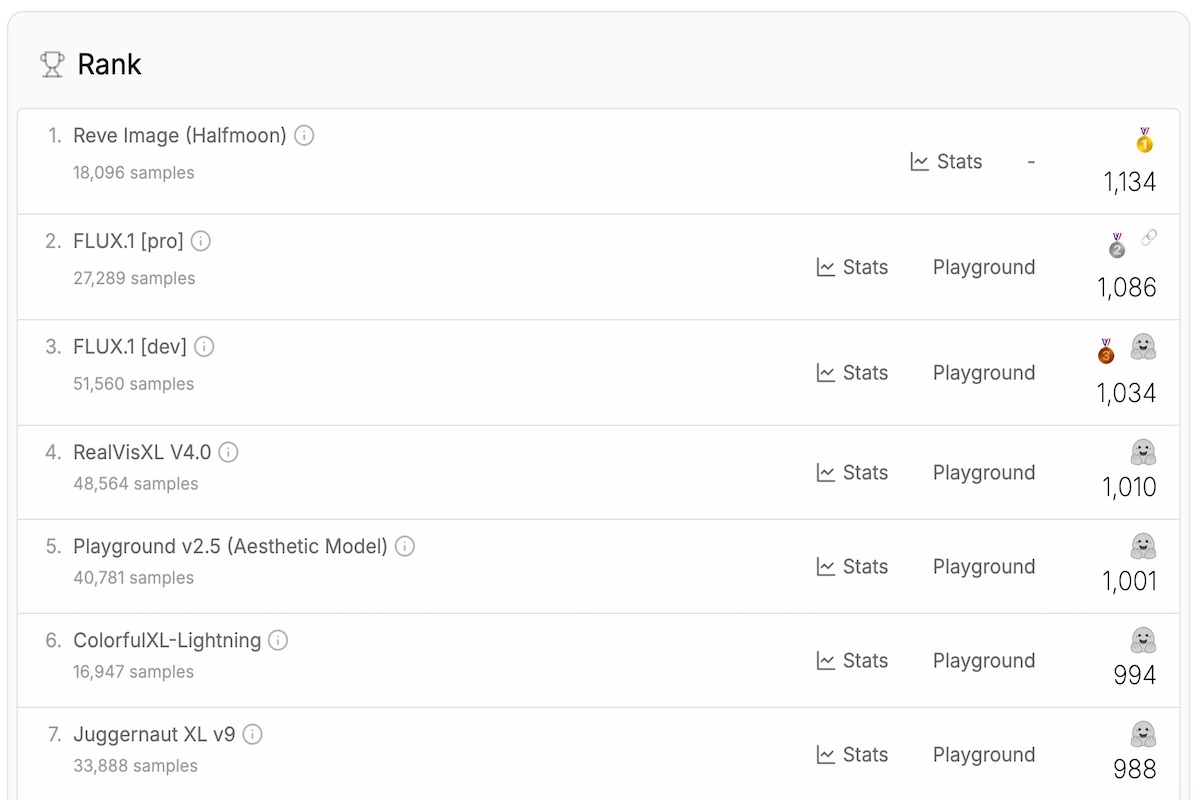The image size is (1200, 800).
Task: Click Hugging Face icon in RealVisXL V4.0 row
Action: [x=1143, y=452]
